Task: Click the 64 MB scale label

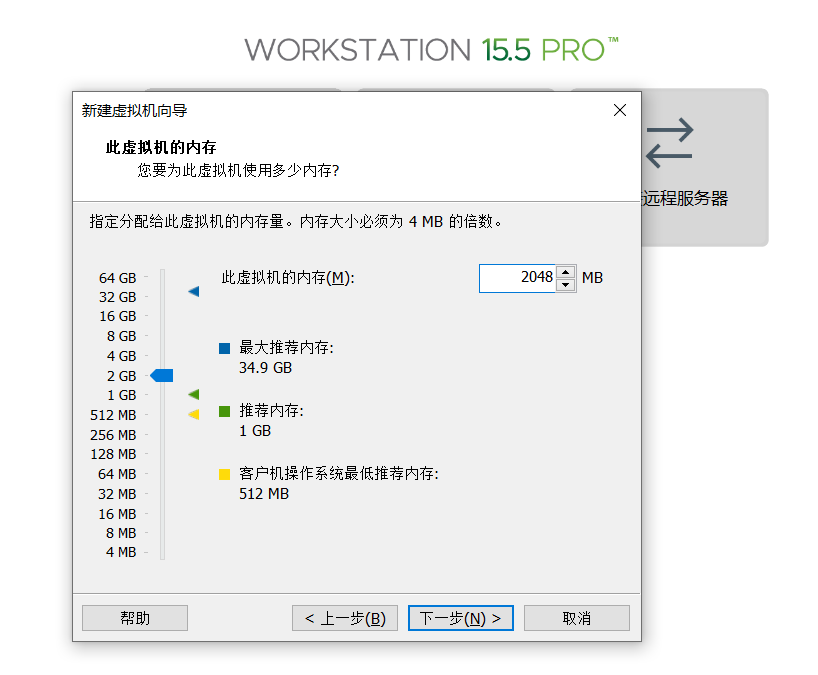Action: [x=117, y=474]
